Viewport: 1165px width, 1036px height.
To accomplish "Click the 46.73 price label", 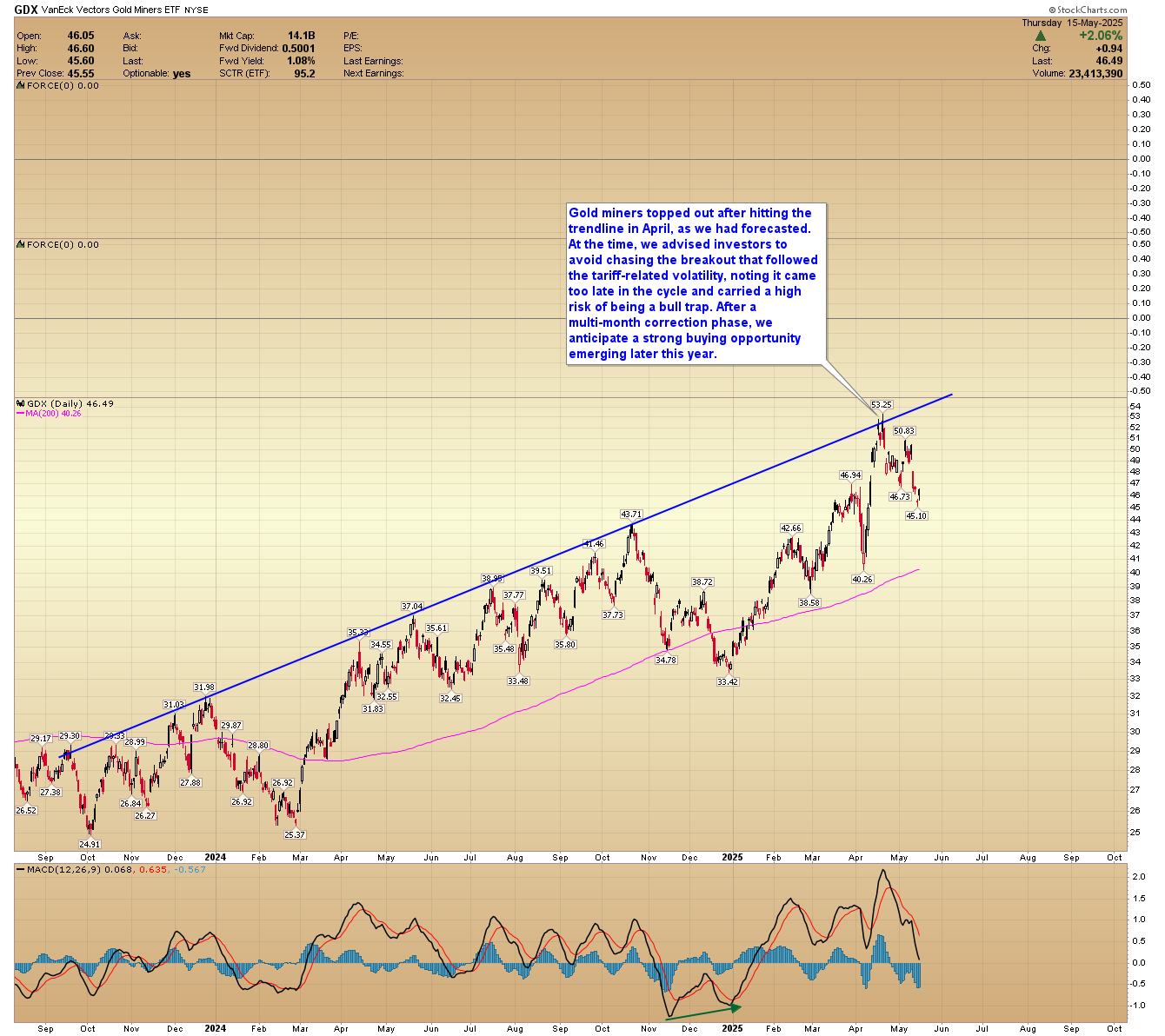I will 900,497.
